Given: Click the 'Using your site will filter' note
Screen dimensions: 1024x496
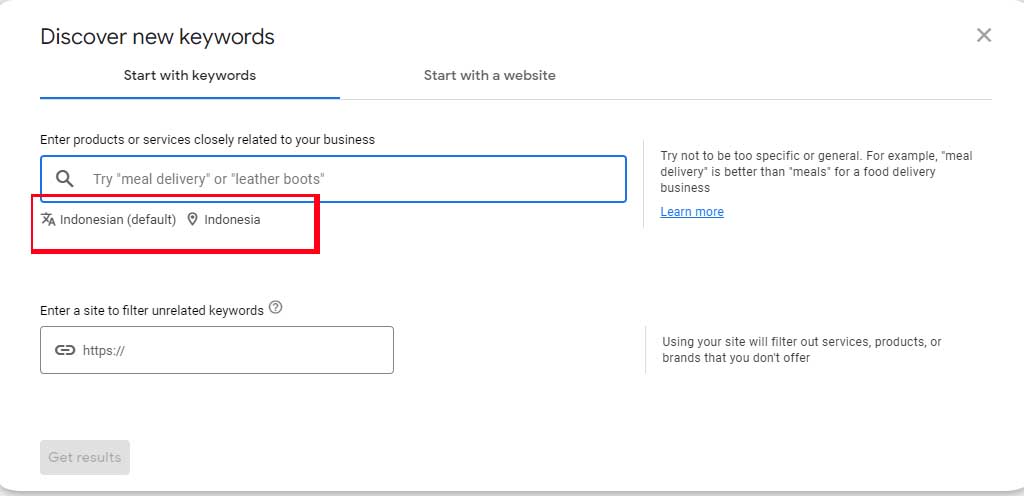Looking at the screenshot, I should coord(802,350).
